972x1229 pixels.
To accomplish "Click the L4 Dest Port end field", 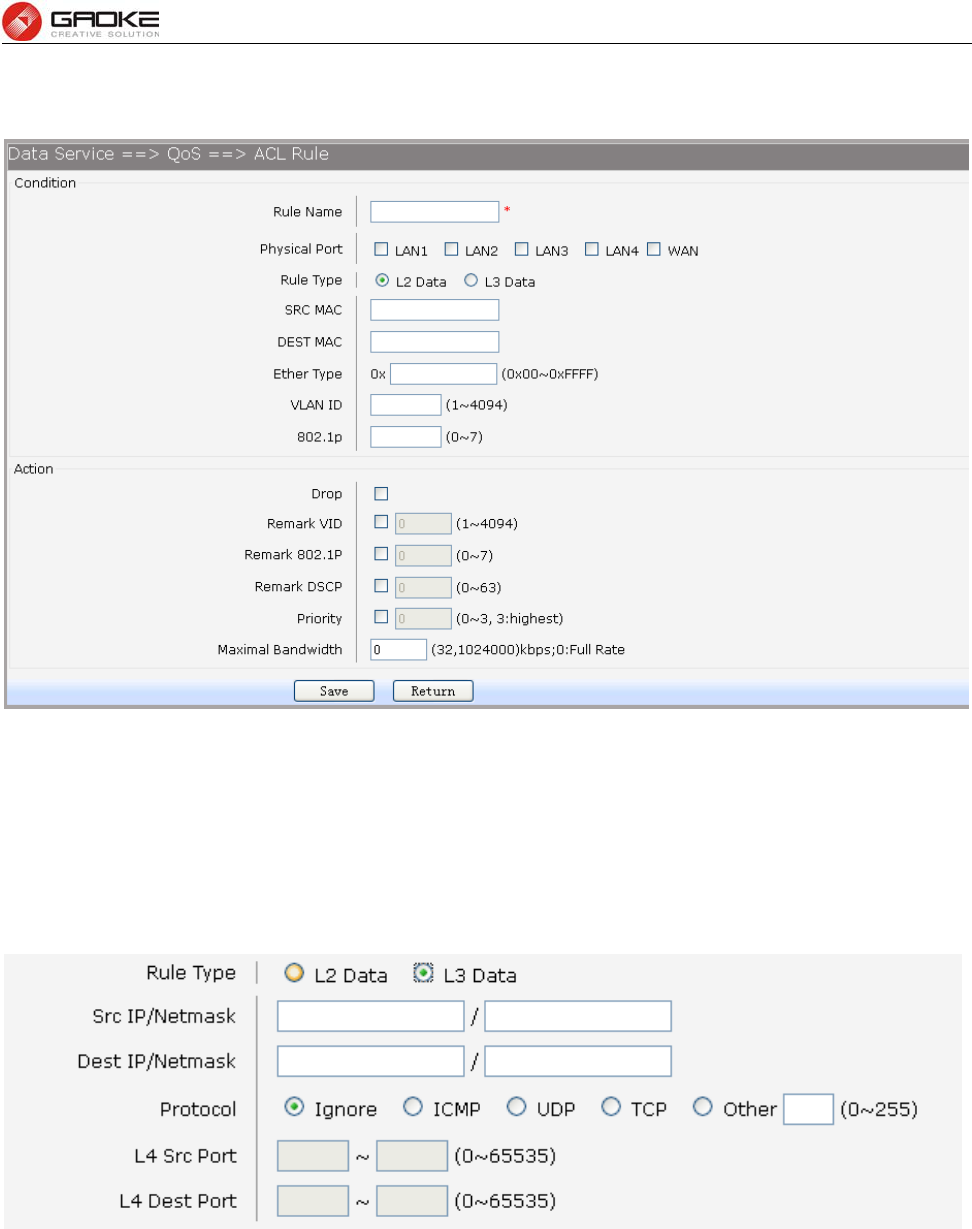I will pos(411,1203).
